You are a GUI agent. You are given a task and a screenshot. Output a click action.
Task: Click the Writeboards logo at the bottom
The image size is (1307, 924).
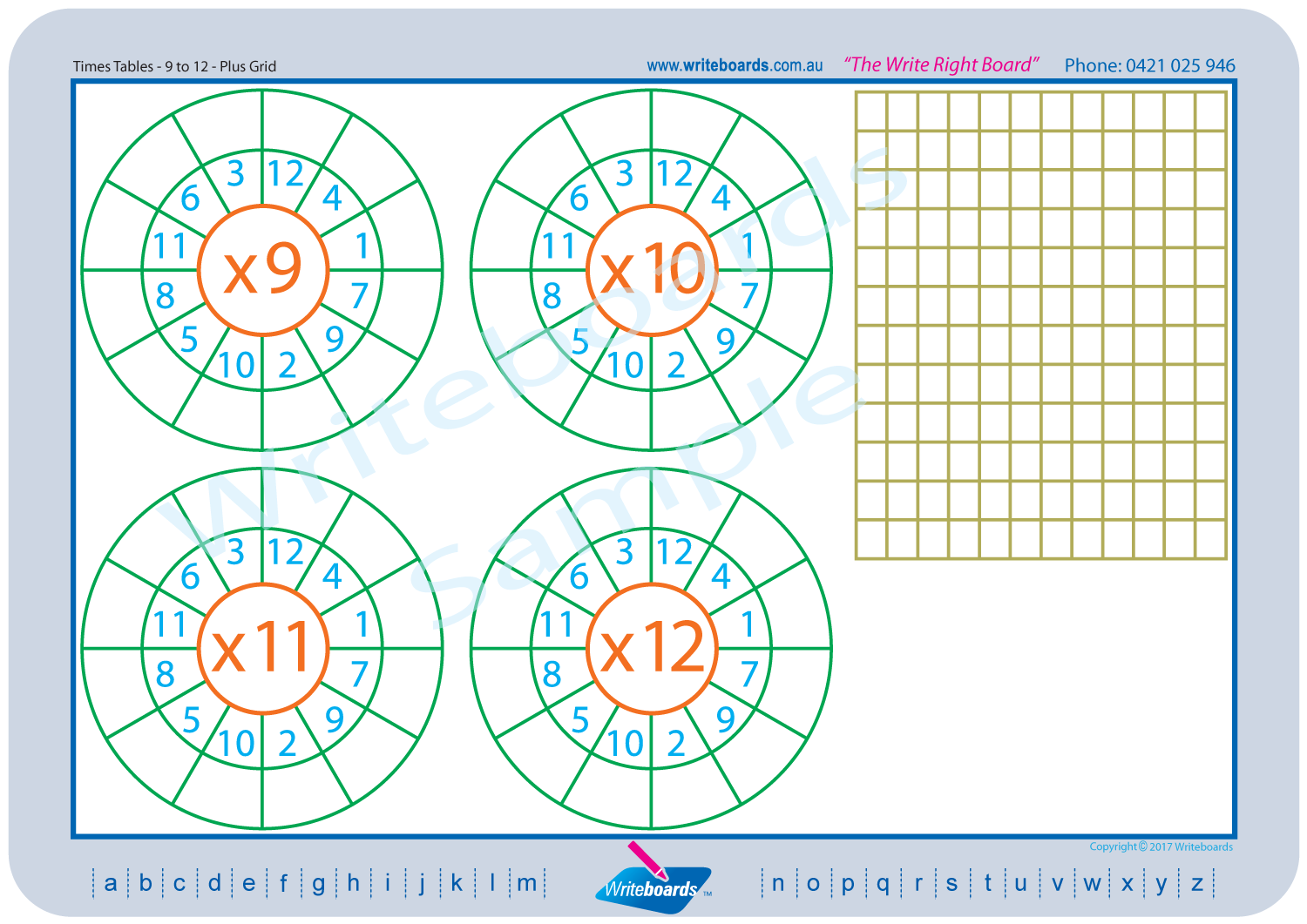(x=653, y=880)
